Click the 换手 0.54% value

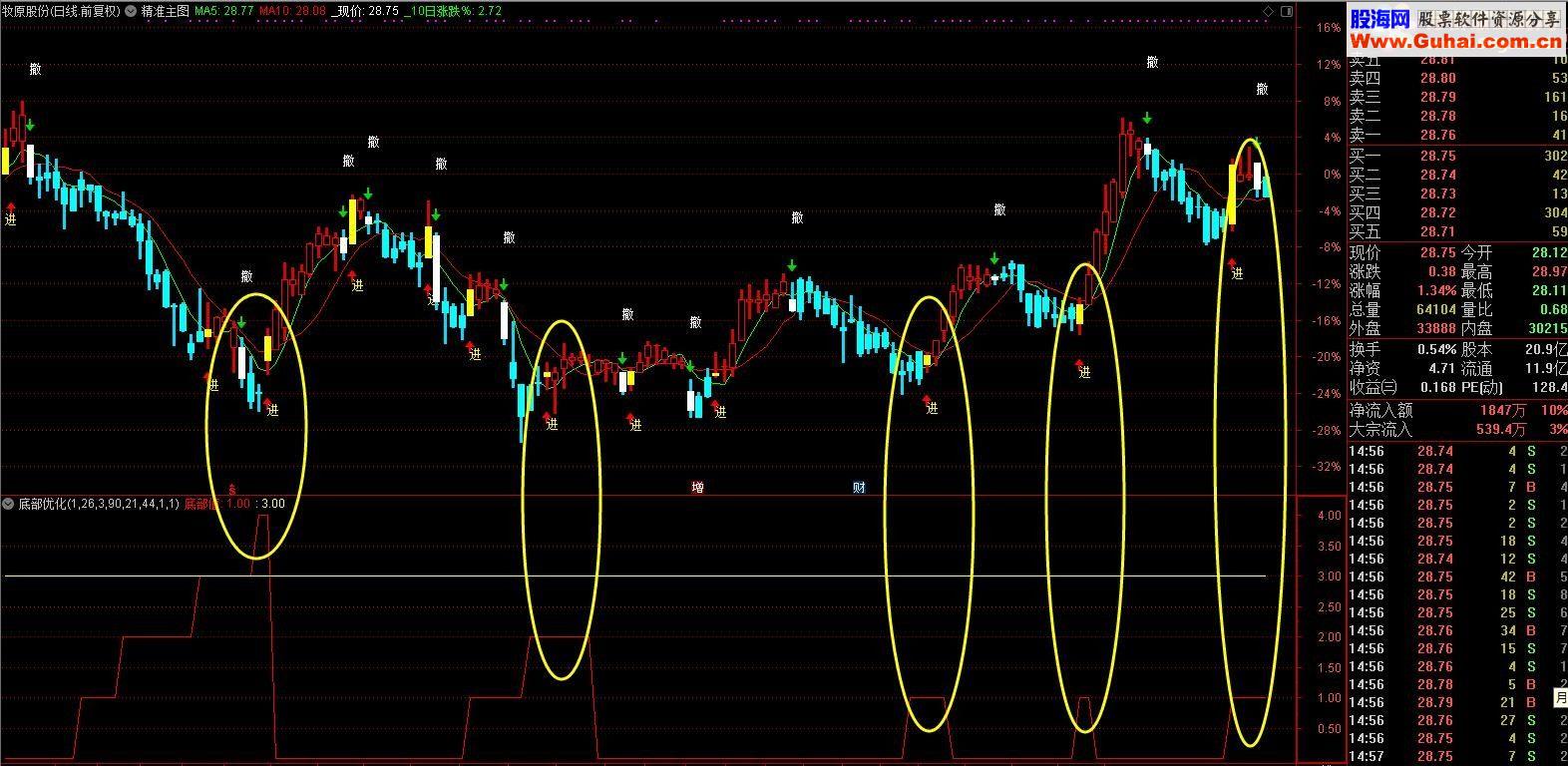point(1436,349)
